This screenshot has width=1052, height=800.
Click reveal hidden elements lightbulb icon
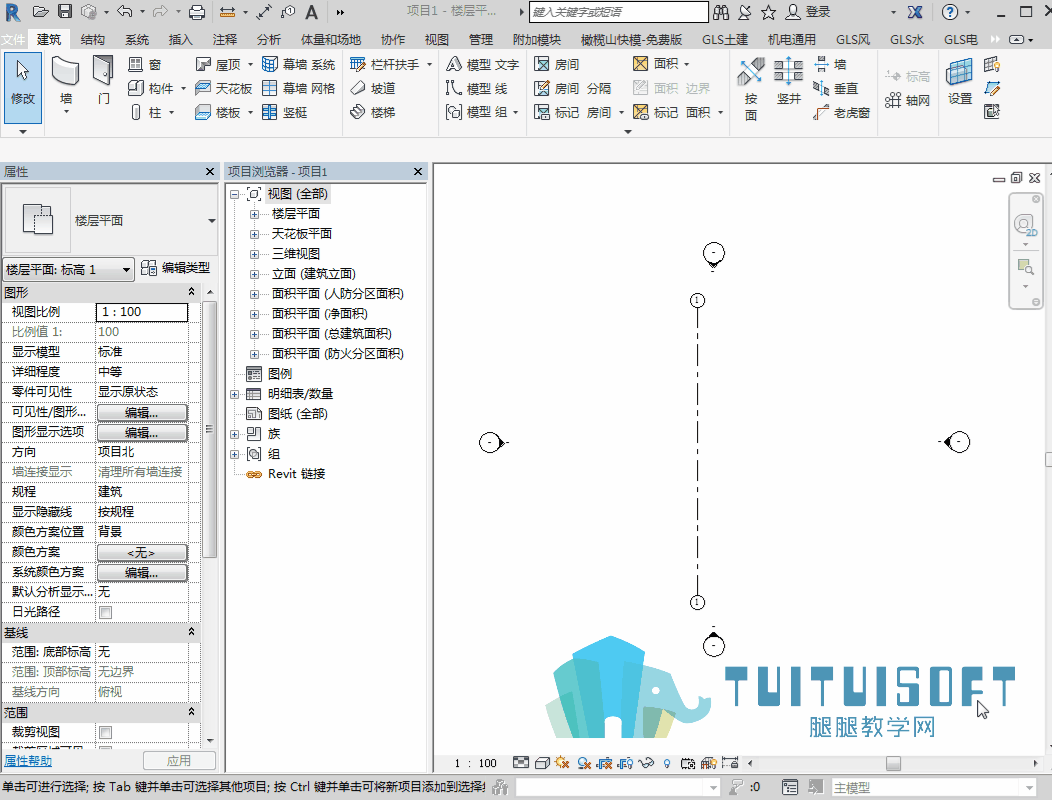click(667, 763)
